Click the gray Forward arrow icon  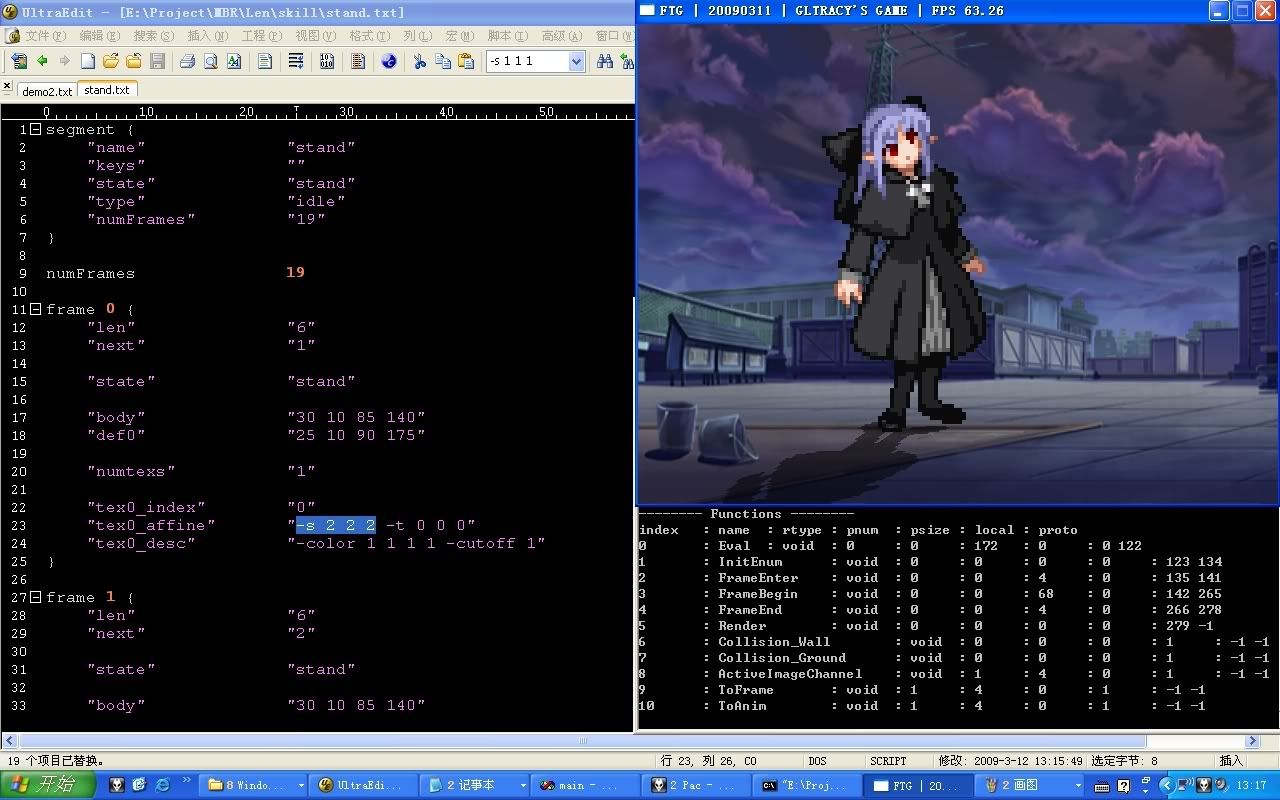point(64,61)
